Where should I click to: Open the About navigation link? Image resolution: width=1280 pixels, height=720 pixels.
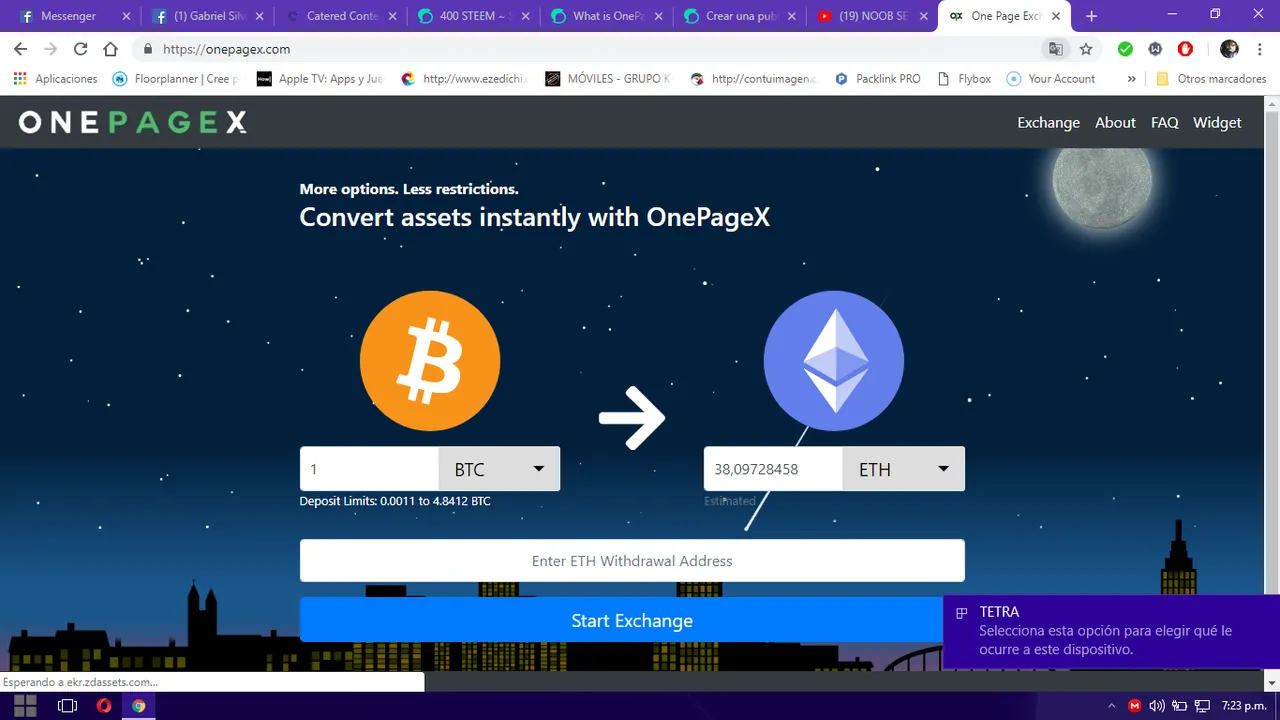[1115, 122]
